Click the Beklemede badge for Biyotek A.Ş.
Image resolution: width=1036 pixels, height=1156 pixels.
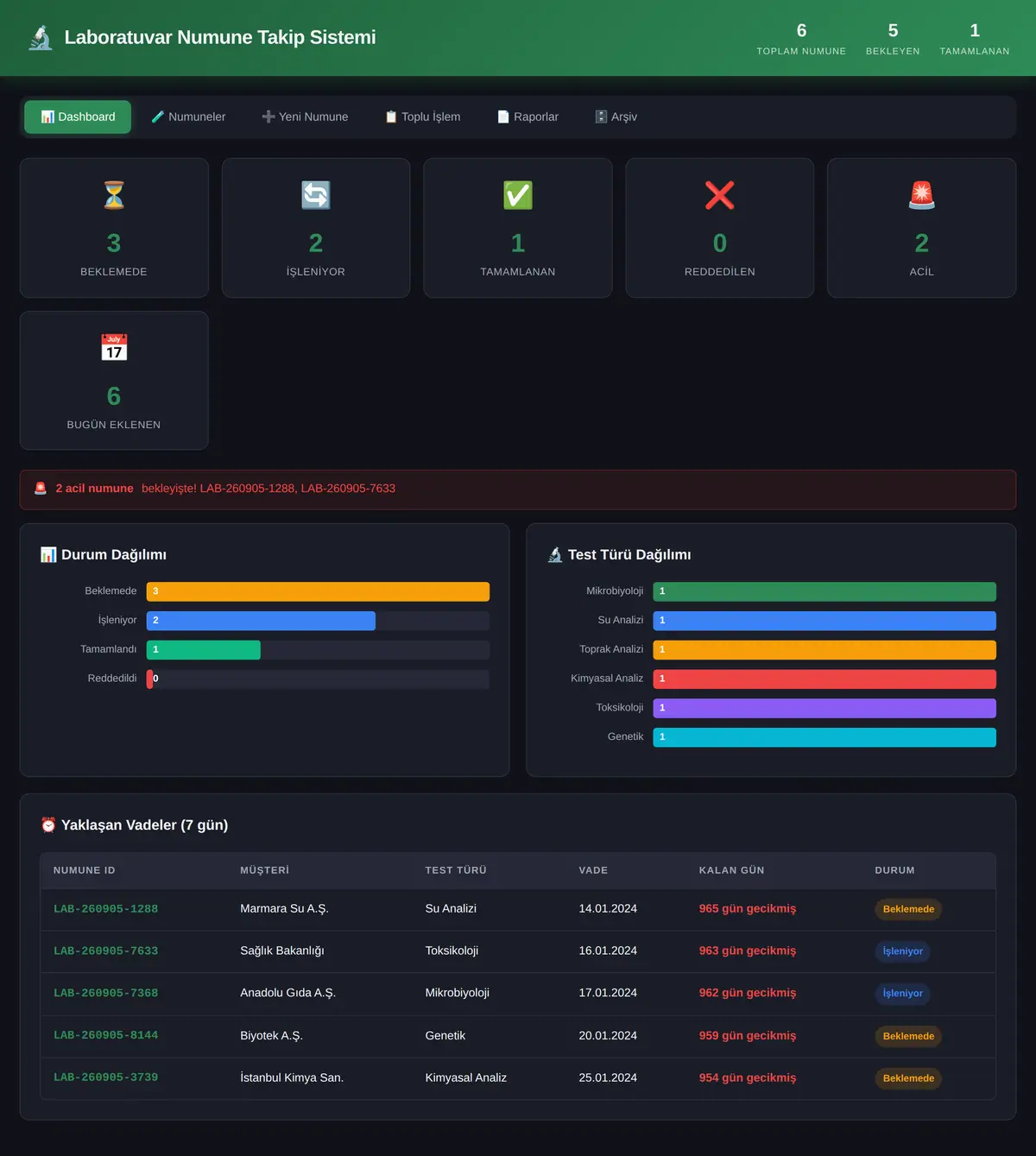pyautogui.click(x=908, y=1036)
